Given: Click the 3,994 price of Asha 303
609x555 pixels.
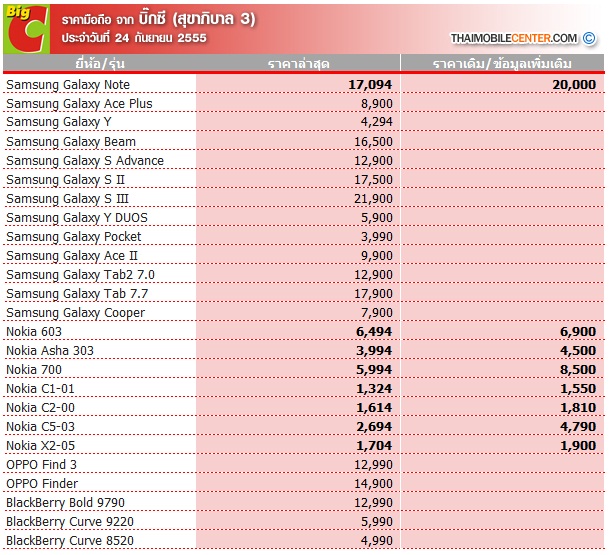Looking at the screenshot, I should click(x=374, y=351).
